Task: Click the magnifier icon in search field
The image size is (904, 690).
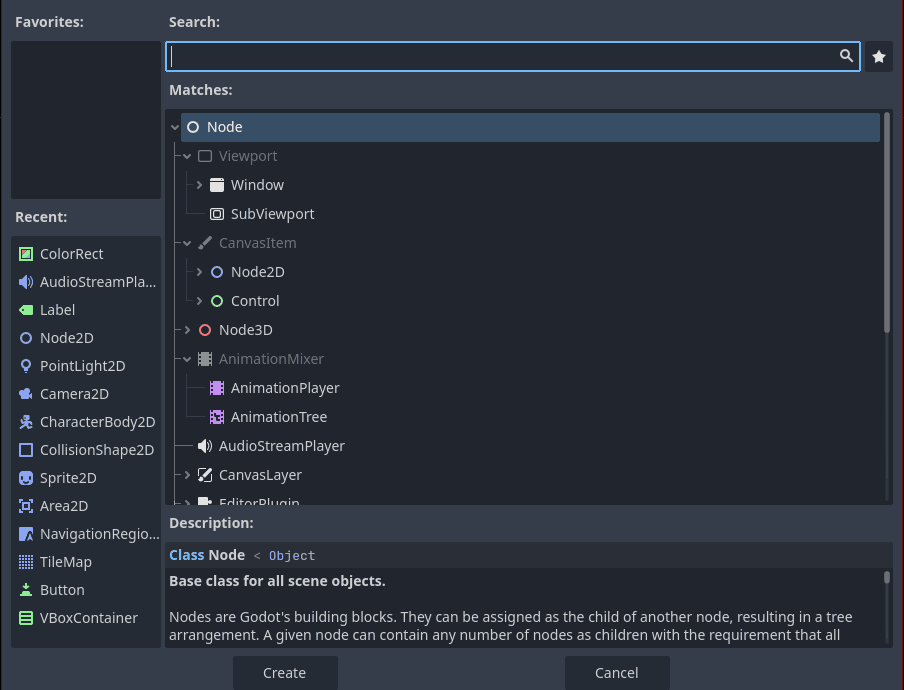Action: point(846,56)
